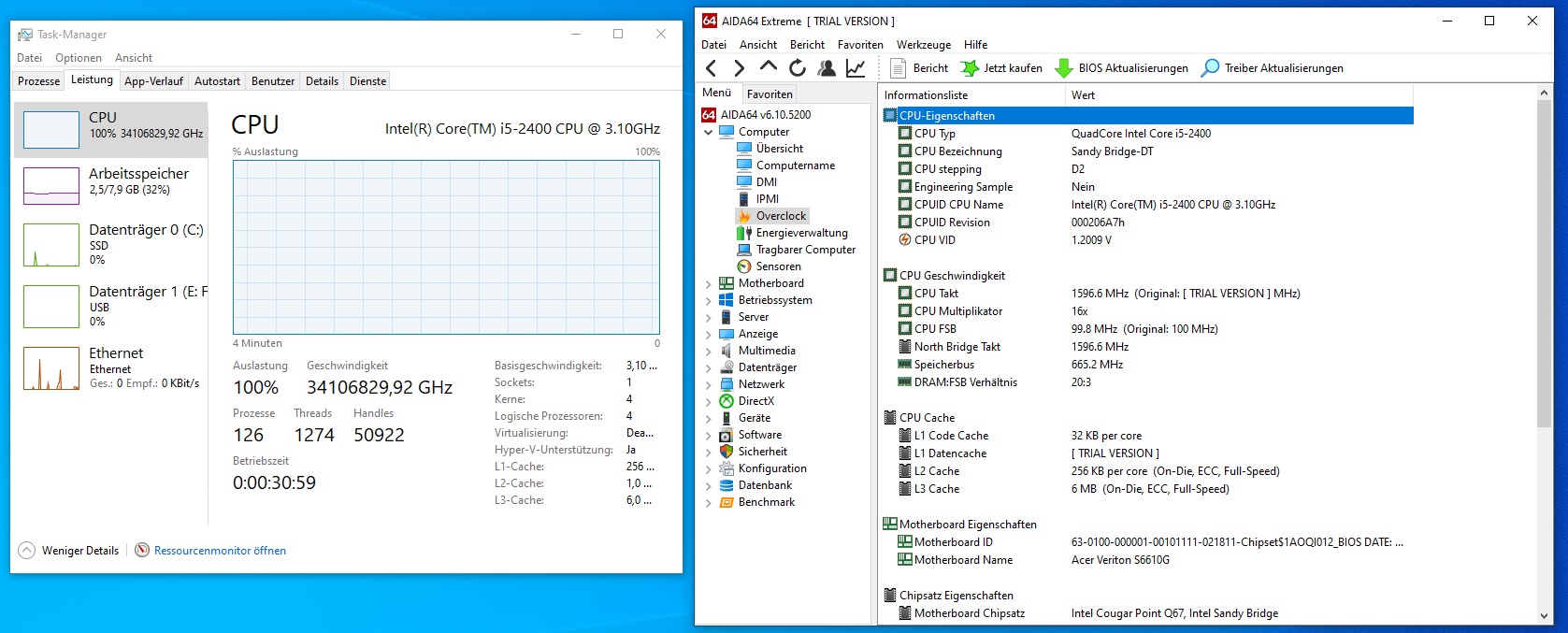
Task: Open Optionen menu in Task-Manager
Action: click(x=79, y=58)
